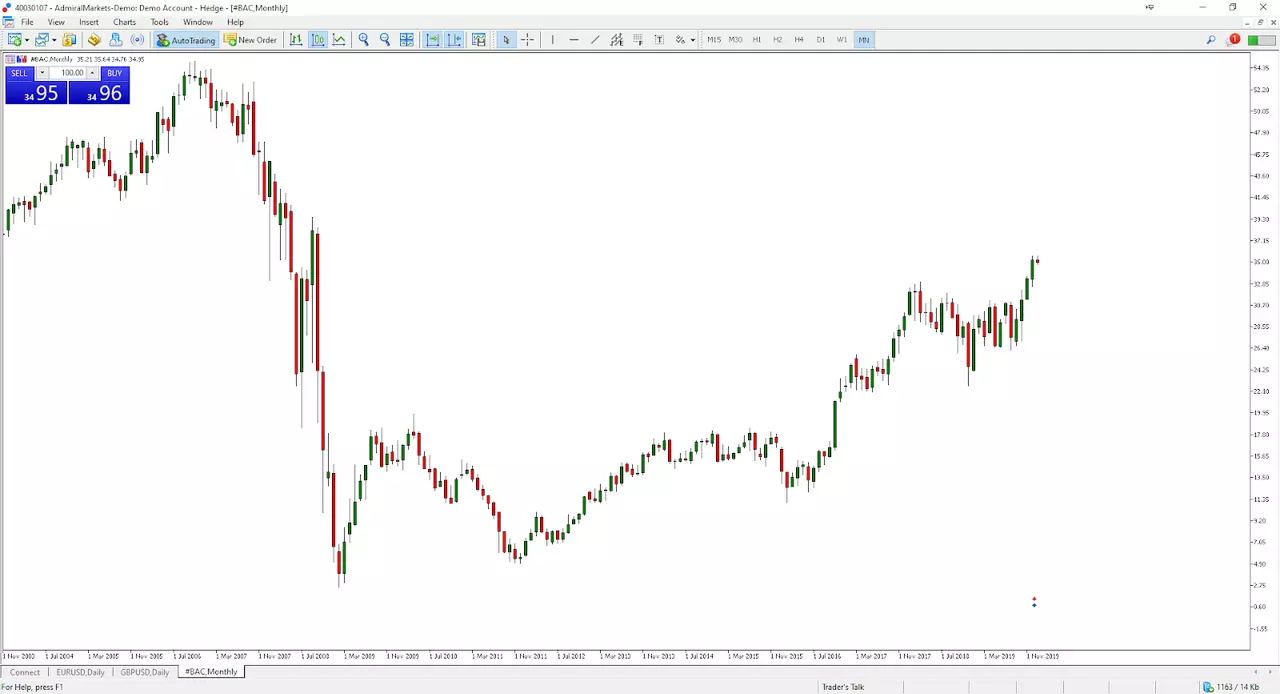The image size is (1280, 694).
Task: Add a horizontal line to the chart
Action: 574,40
